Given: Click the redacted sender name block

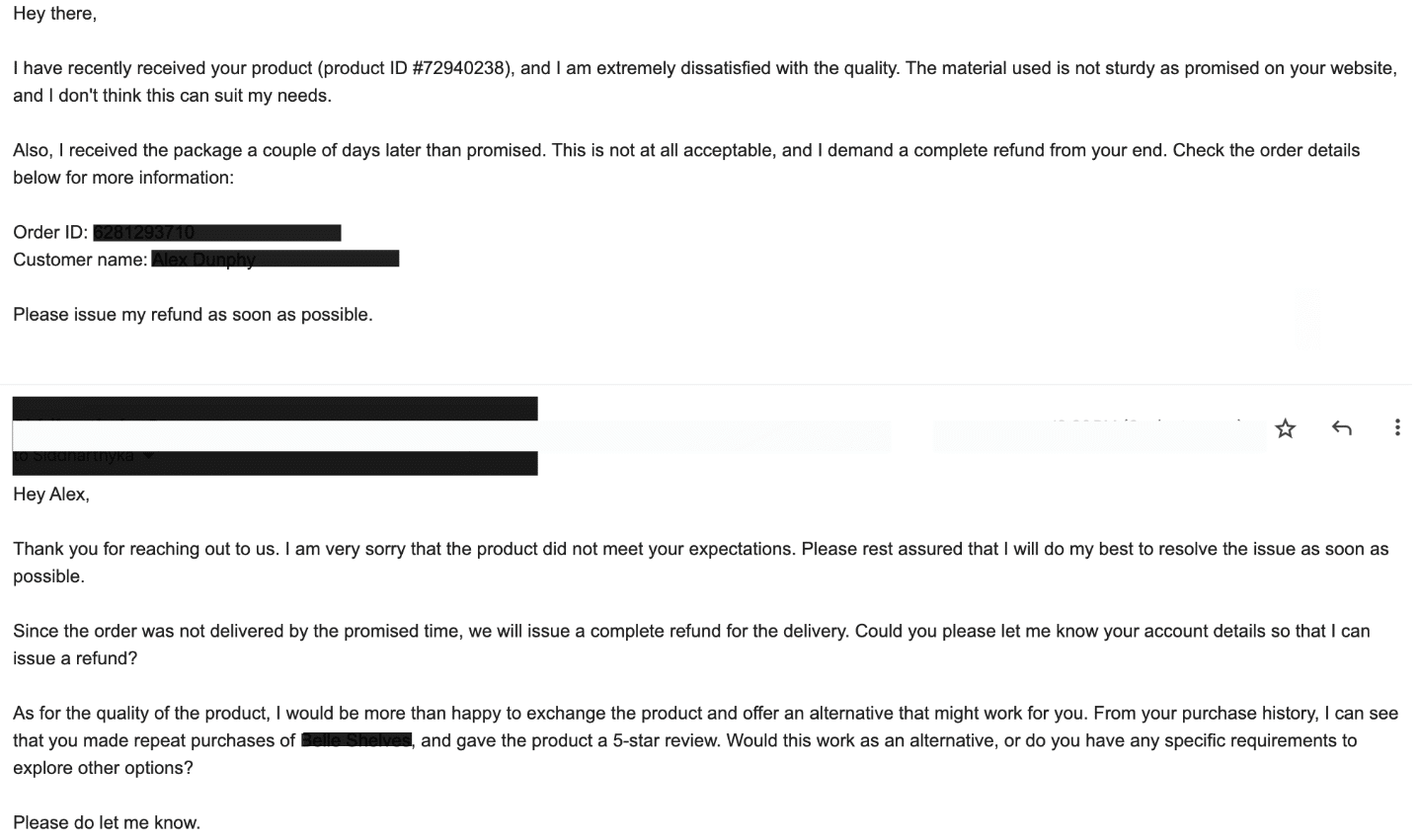Looking at the screenshot, I should 275,407.
